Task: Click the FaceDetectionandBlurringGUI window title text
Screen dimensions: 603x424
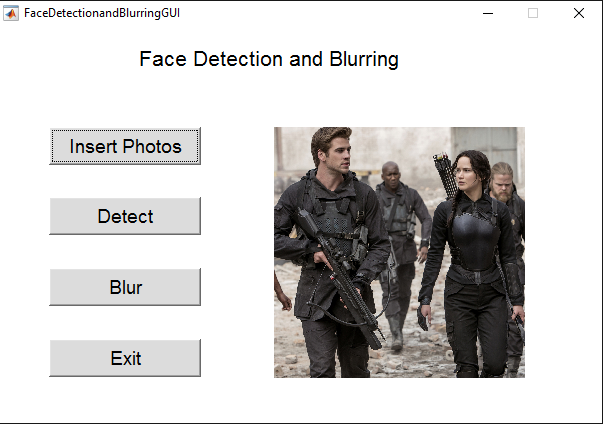Action: click(102, 13)
